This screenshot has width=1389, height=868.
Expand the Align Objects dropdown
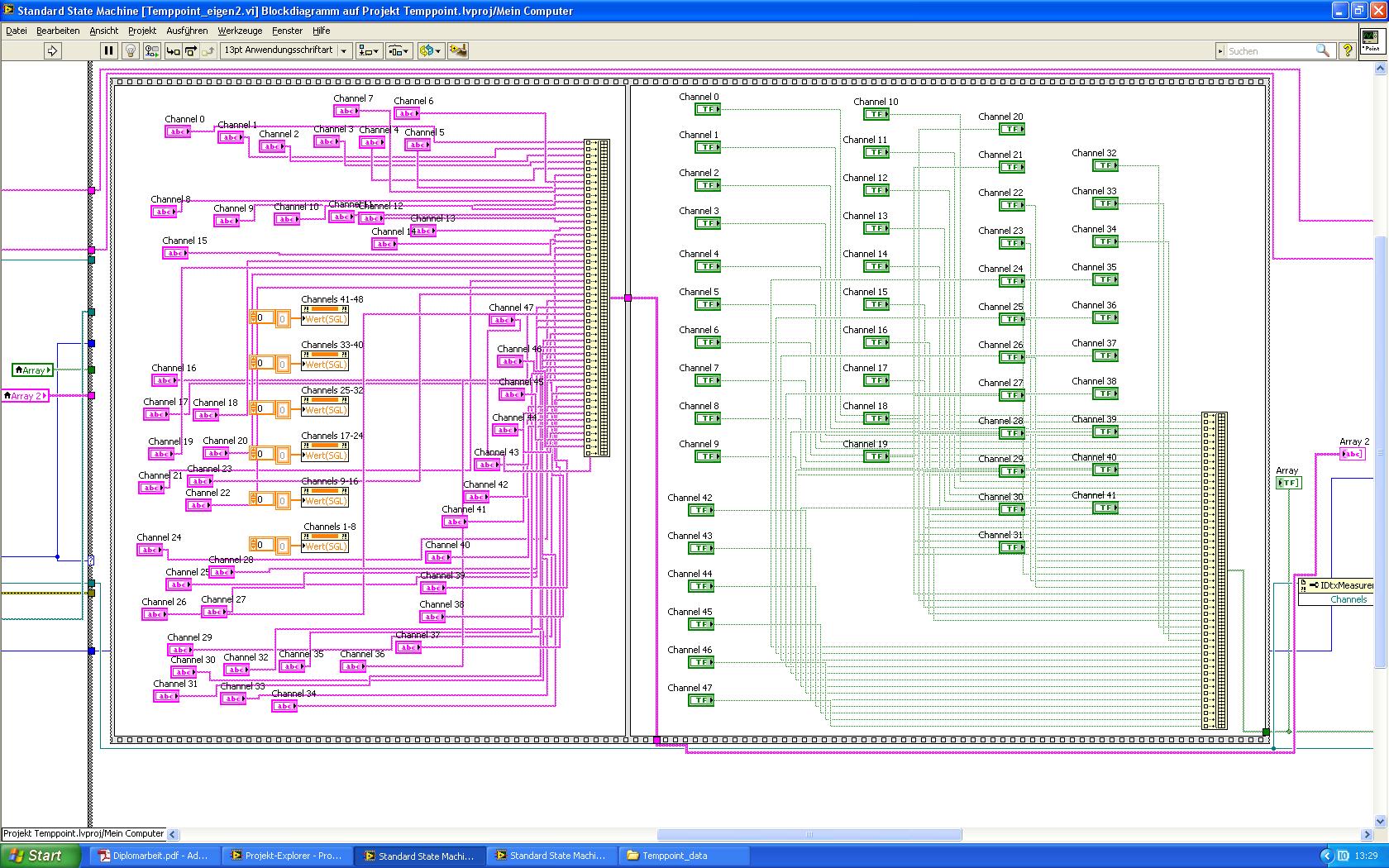(369, 51)
